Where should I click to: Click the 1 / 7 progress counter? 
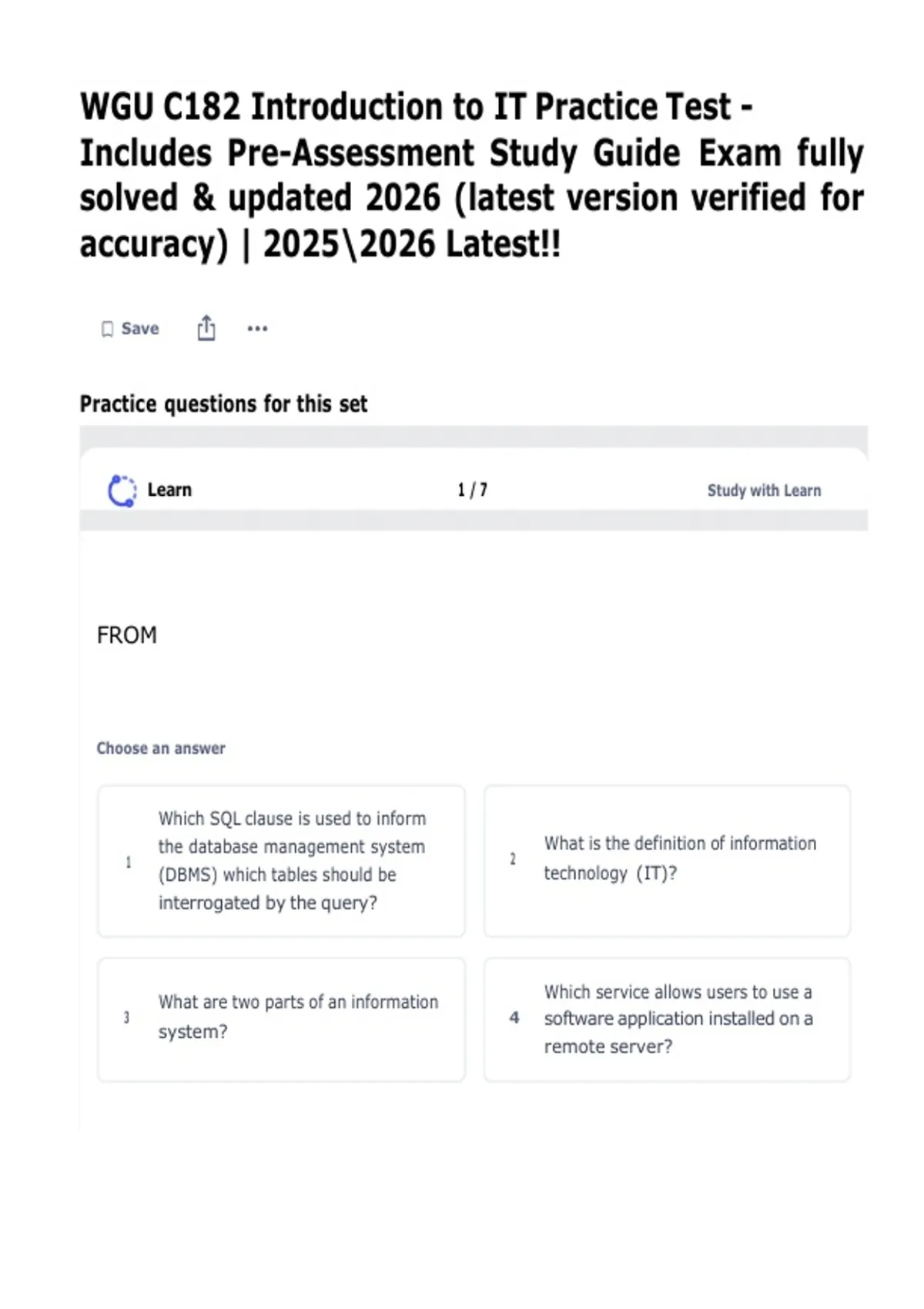[472, 490]
